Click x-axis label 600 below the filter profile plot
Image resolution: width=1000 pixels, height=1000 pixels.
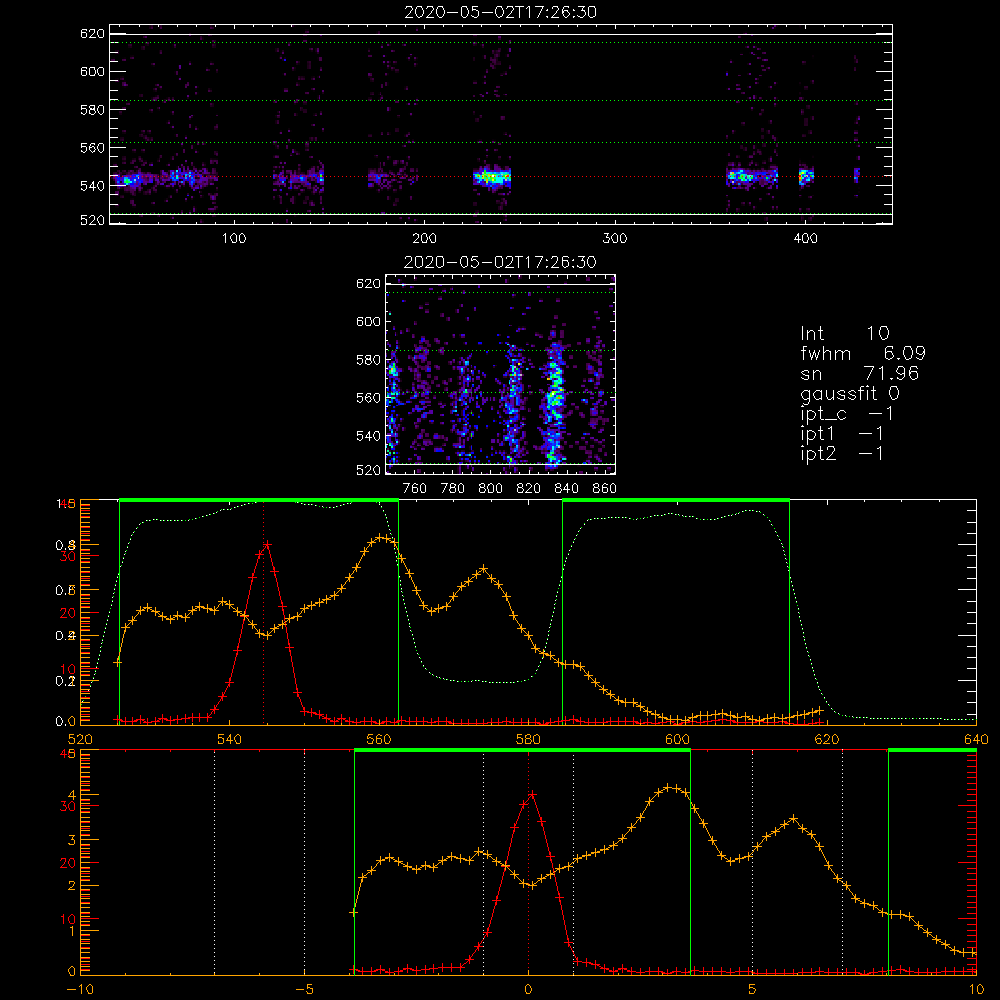(677, 739)
